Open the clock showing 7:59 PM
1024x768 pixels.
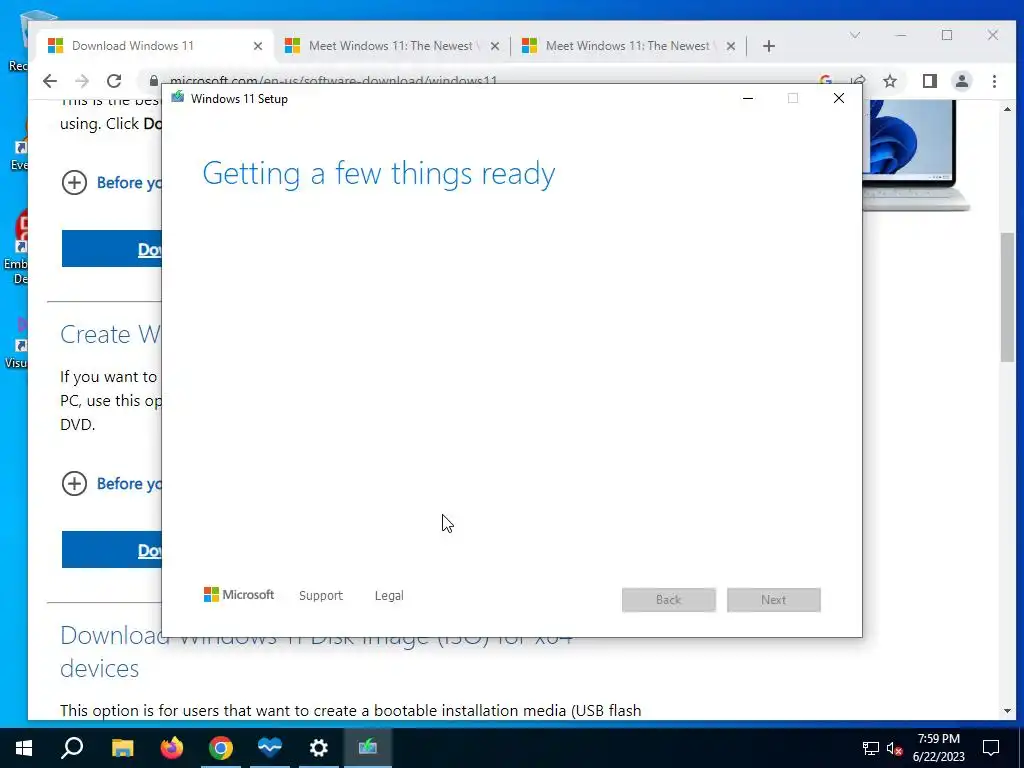coord(938,748)
